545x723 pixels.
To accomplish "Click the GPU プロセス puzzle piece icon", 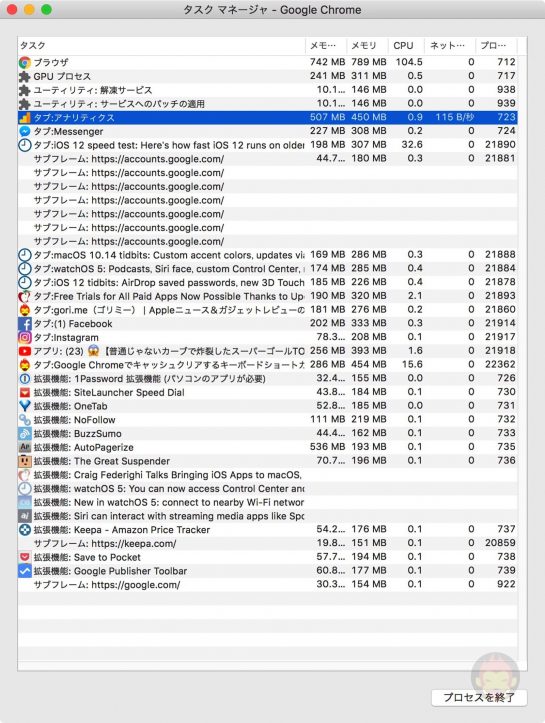I will tap(25, 76).
